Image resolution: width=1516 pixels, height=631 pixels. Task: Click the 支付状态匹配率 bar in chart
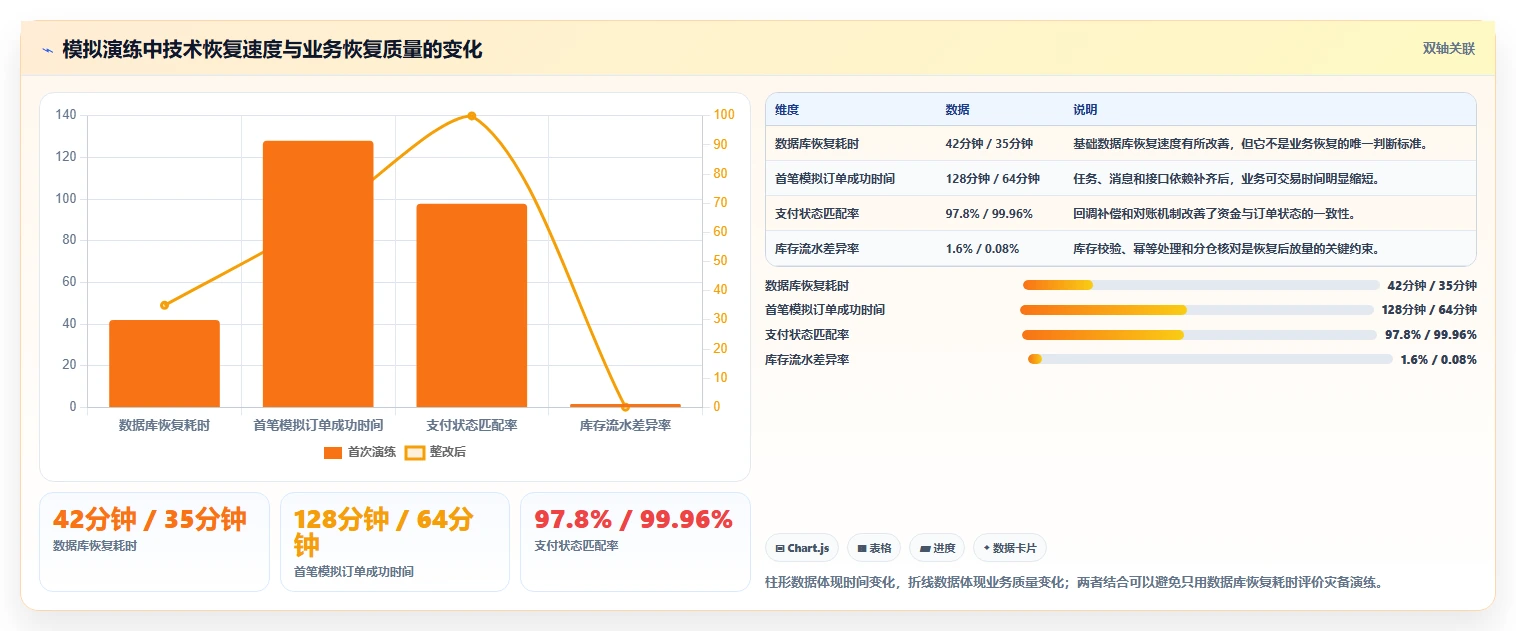pos(472,305)
